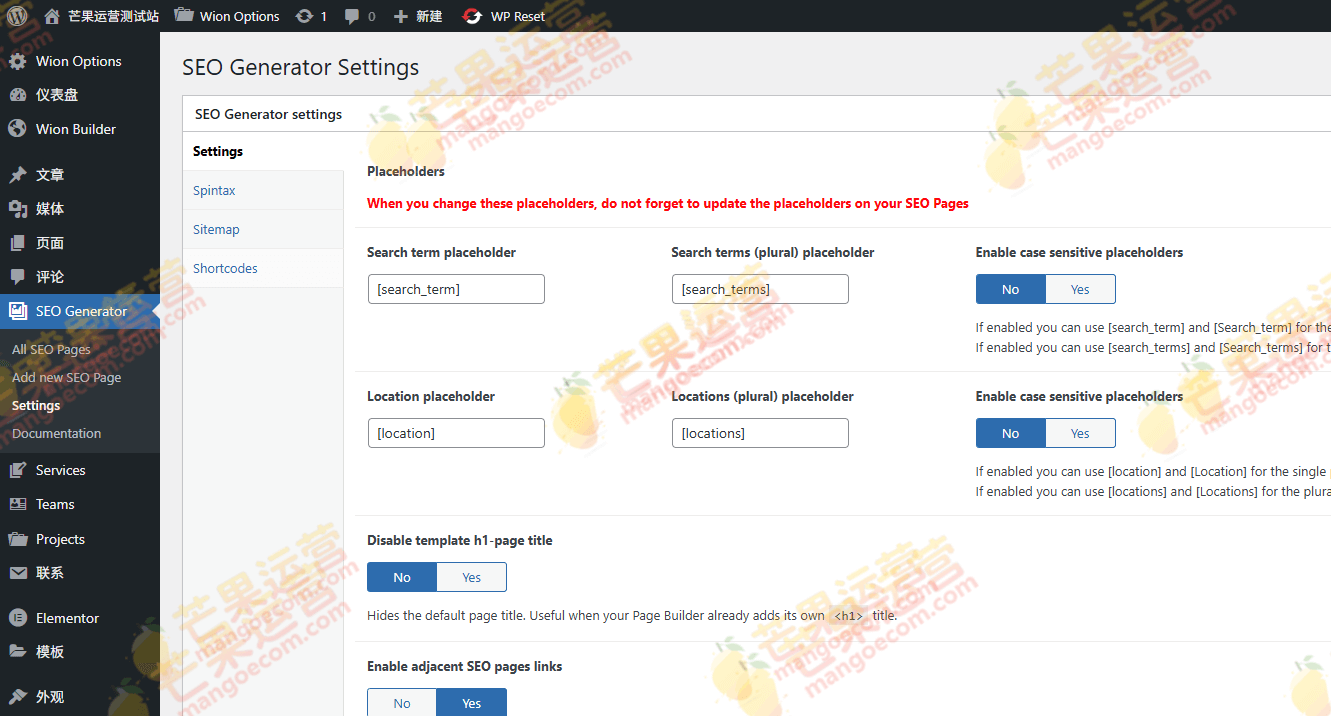Click inside the Location placeholder field
Screen dimensions: 1331x716
click(x=455, y=432)
